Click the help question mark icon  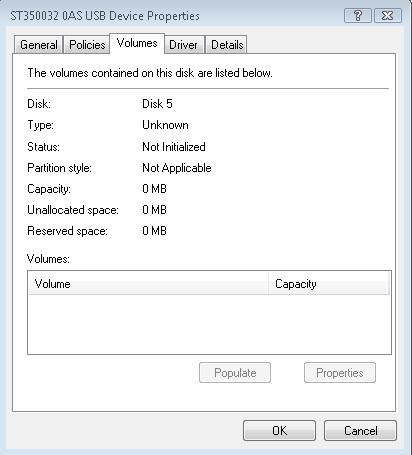click(x=358, y=16)
